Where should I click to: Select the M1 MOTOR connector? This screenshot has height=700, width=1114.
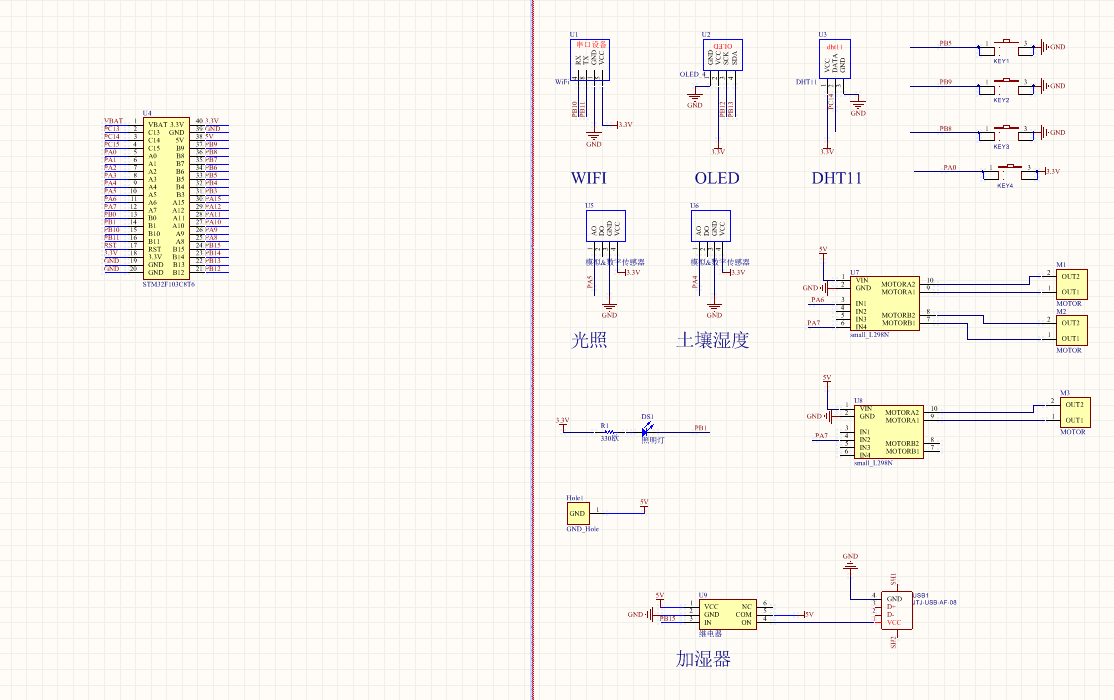(1071, 284)
